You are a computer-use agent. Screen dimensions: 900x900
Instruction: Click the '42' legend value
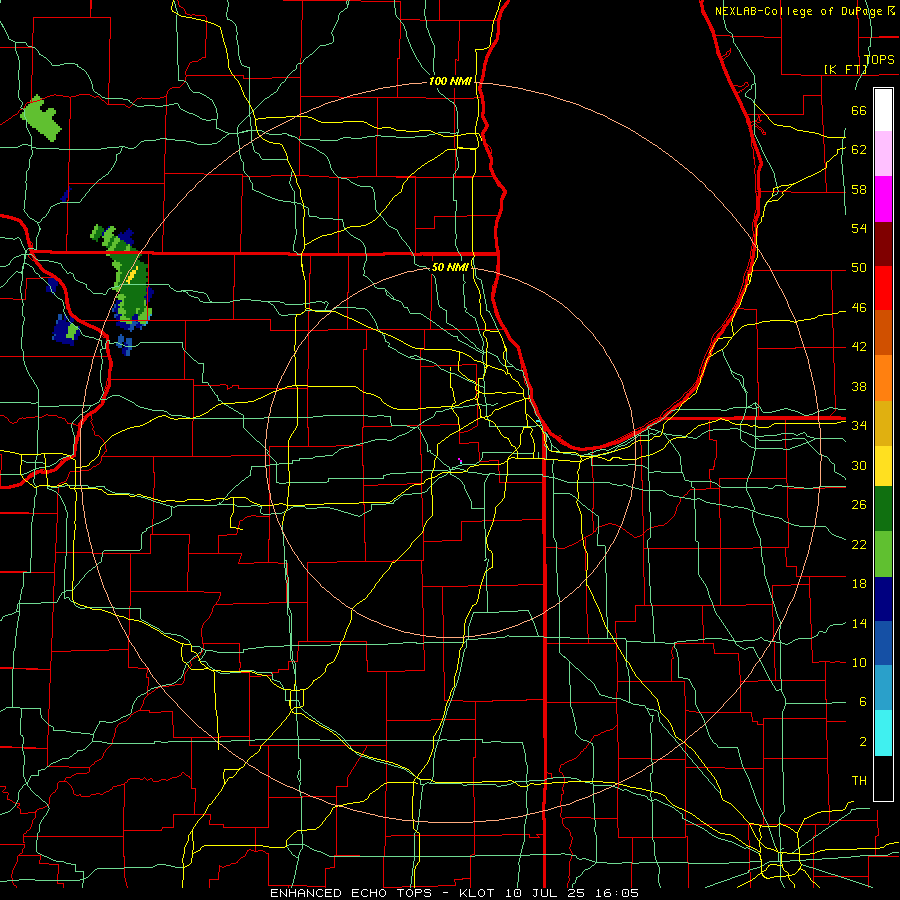[859, 347]
